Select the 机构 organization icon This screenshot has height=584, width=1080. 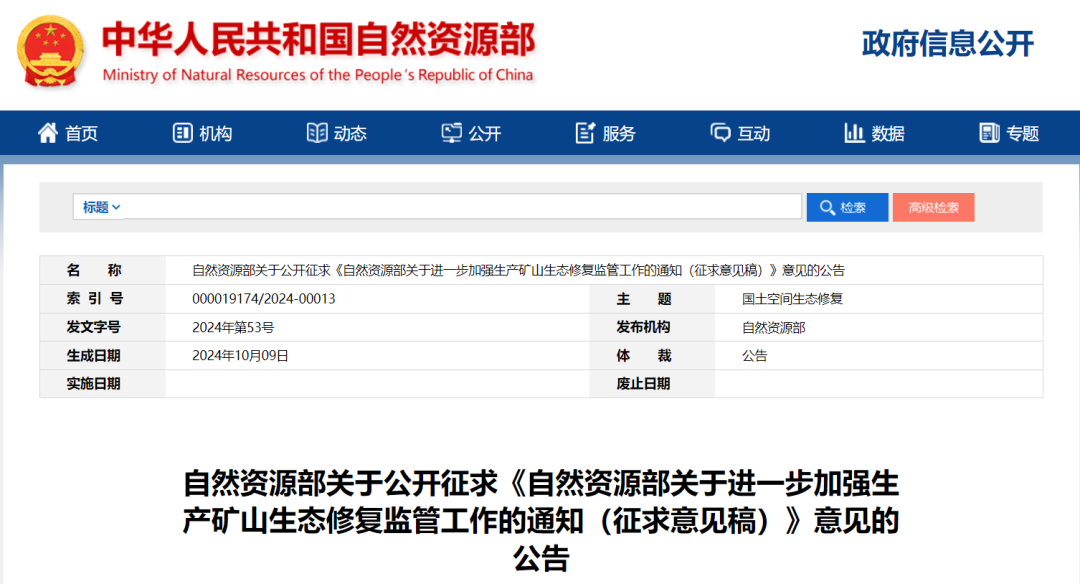[x=182, y=132]
